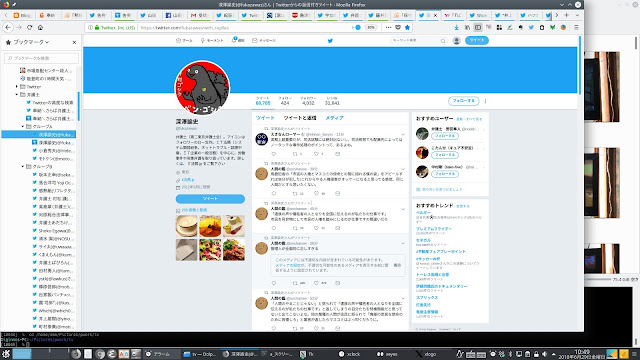This screenshot has height=360, width=640.
Task: Collapse the 弁護士 bookmark folder
Action: click(x=17, y=94)
